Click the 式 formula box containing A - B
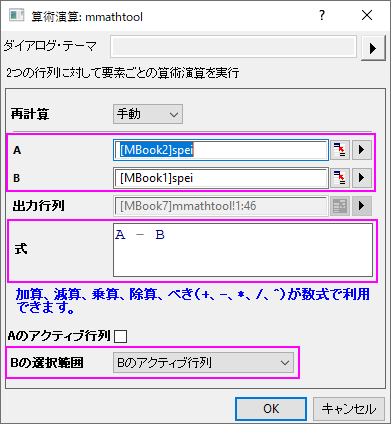The width and height of the screenshot is (391, 424). (243, 250)
